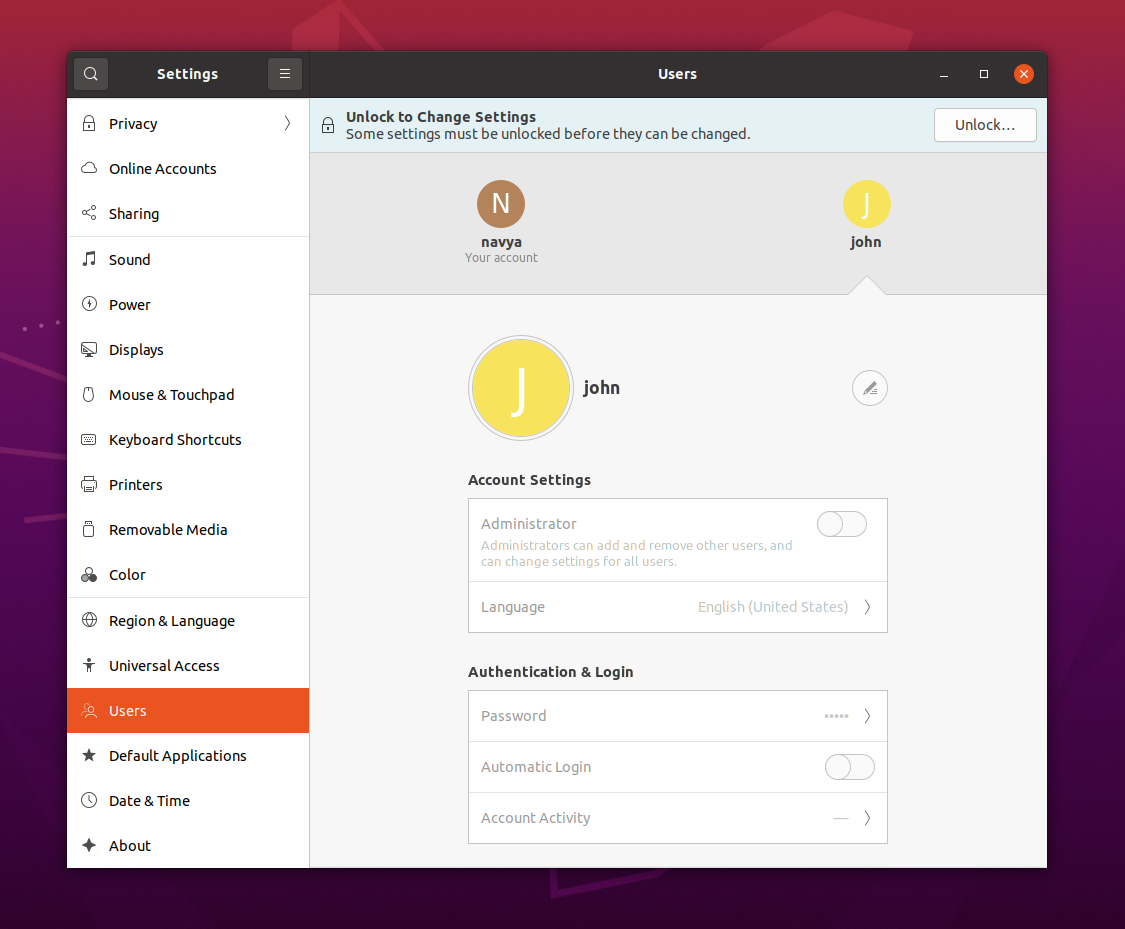The height and width of the screenshot is (929, 1125).
Task: Click the About icon in sidebar
Action: click(x=89, y=845)
